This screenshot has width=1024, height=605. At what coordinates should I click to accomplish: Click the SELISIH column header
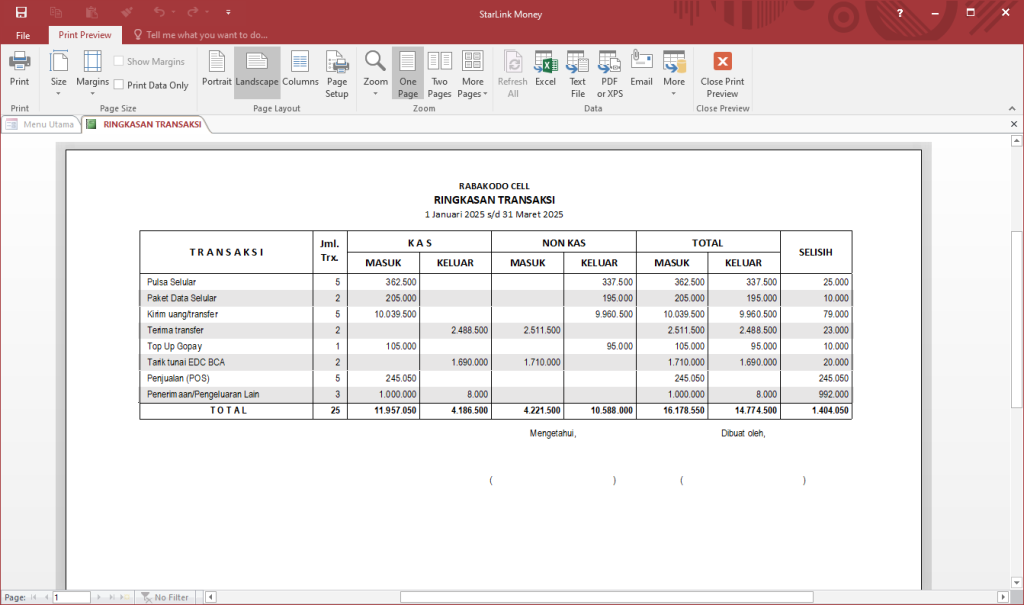point(816,252)
